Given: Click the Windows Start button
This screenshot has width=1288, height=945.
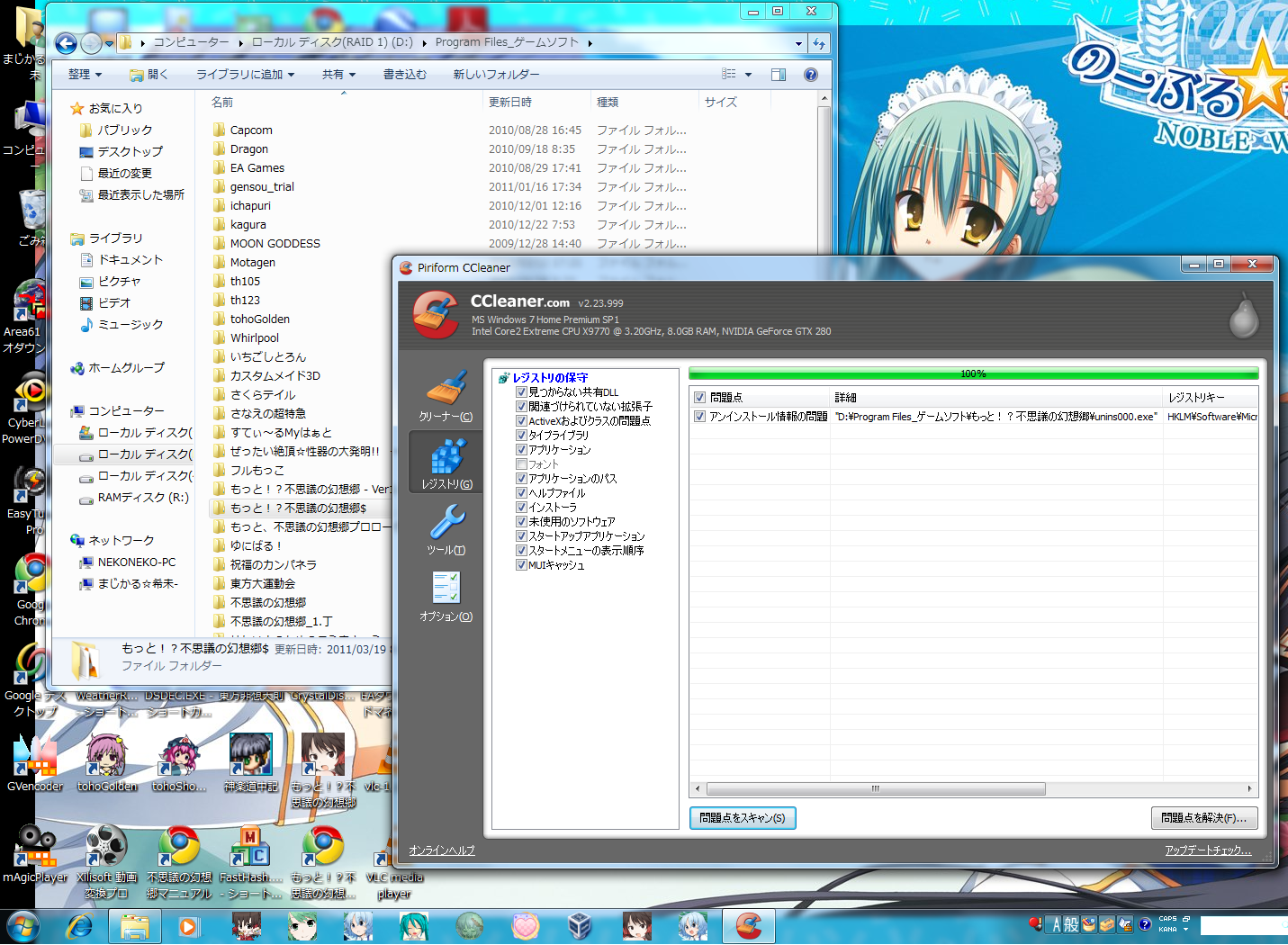Looking at the screenshot, I should pos(23,925).
